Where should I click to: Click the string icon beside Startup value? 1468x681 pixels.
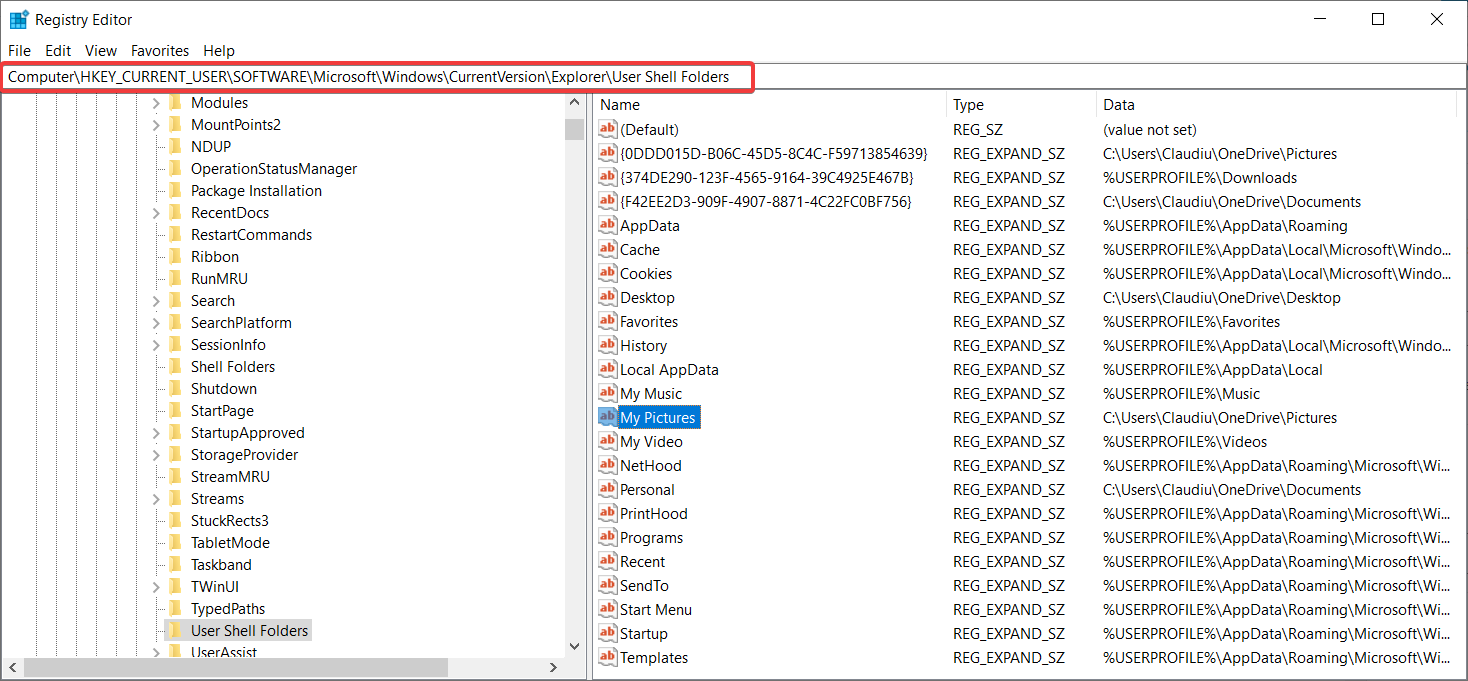[607, 633]
